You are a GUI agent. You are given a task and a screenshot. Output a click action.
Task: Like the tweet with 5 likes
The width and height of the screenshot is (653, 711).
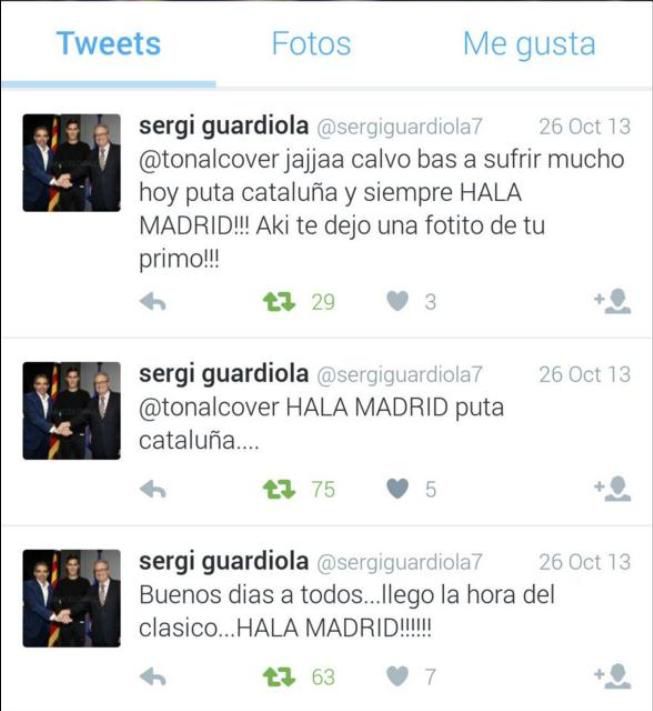(x=397, y=489)
